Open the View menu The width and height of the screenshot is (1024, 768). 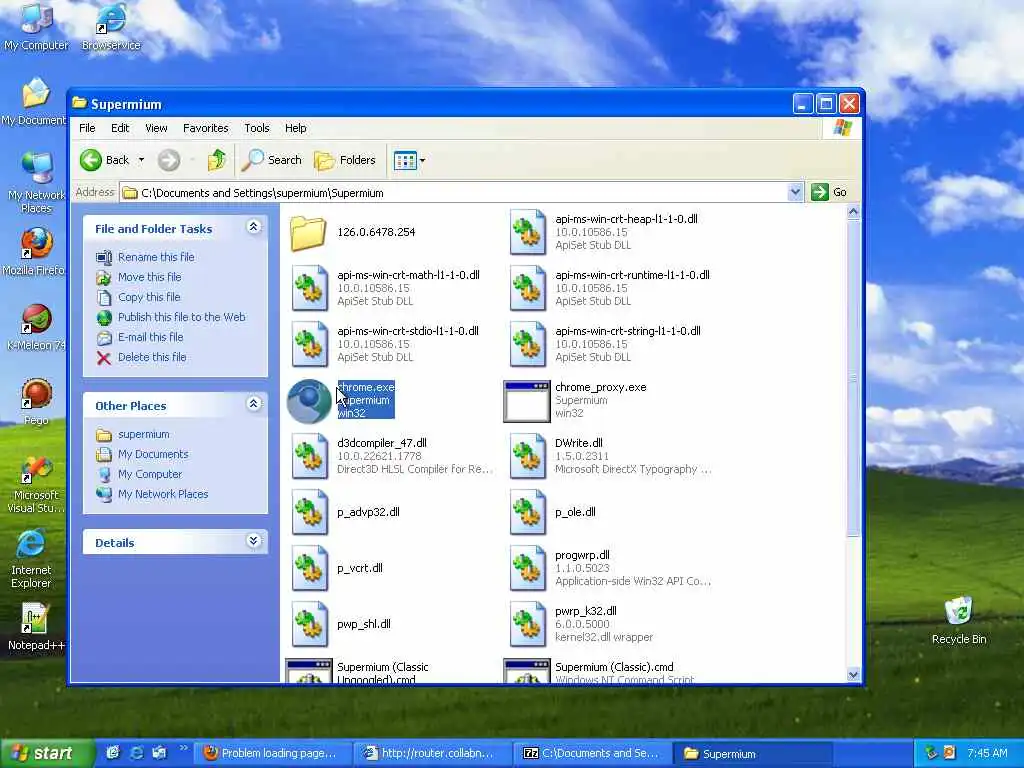(156, 128)
